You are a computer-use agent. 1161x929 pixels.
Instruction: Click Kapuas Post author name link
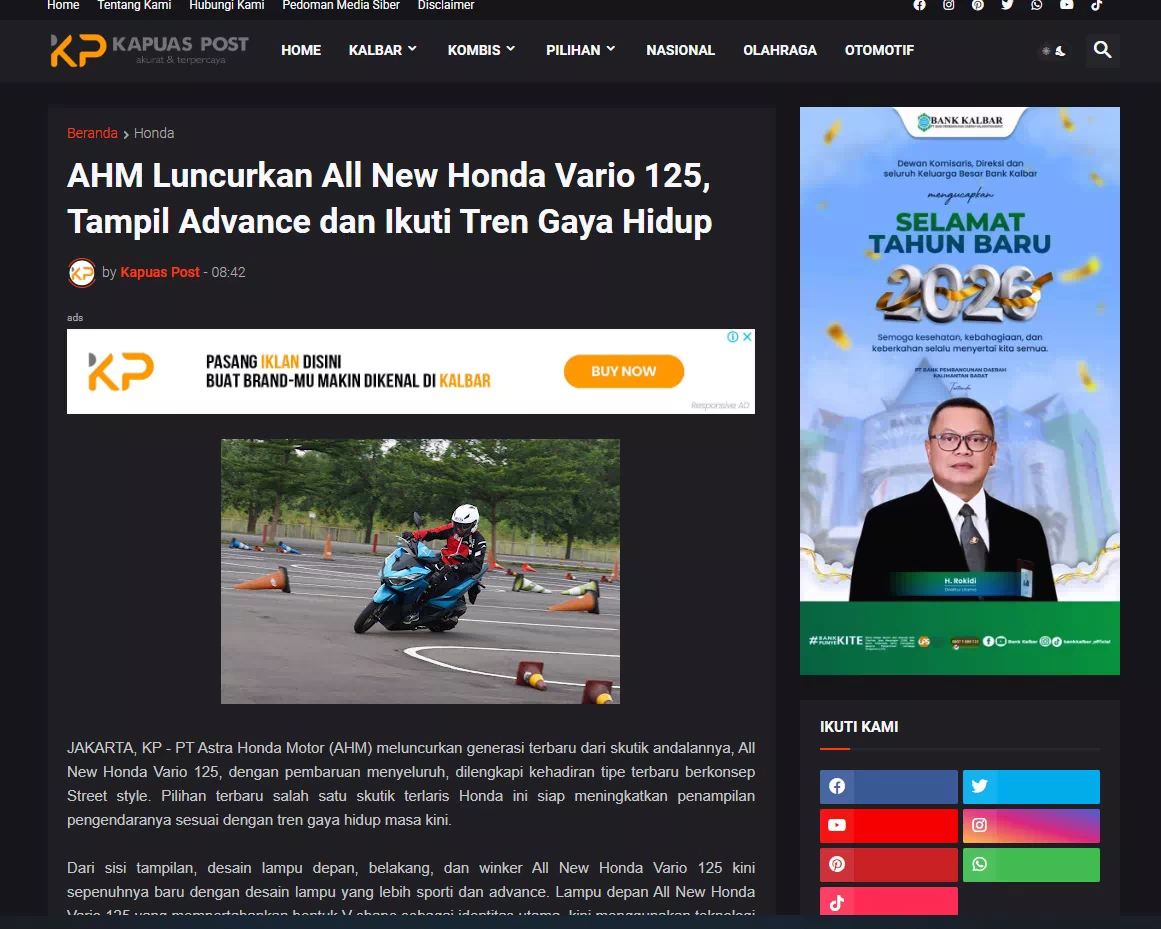[x=160, y=272]
